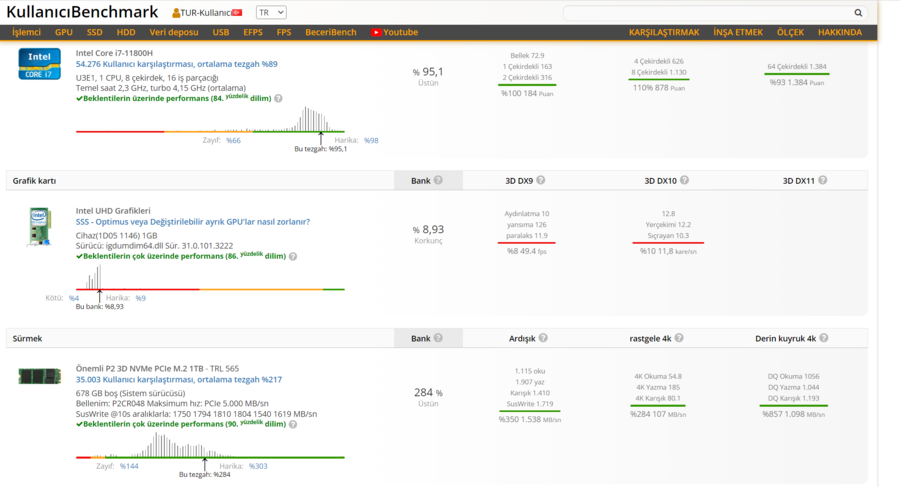The width and height of the screenshot is (900, 487).
Task: Open help icon next to rastgele 4k
Action: 679,338
